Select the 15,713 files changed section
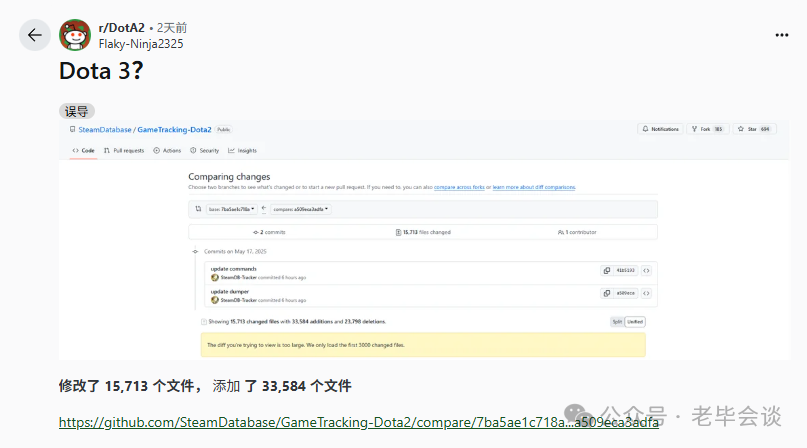Viewport: 807px width, 448px height. pos(423,232)
